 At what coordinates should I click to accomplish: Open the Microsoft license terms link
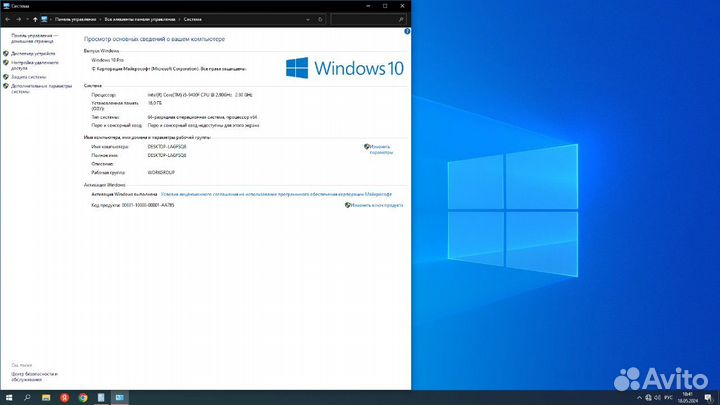[x=276, y=194]
